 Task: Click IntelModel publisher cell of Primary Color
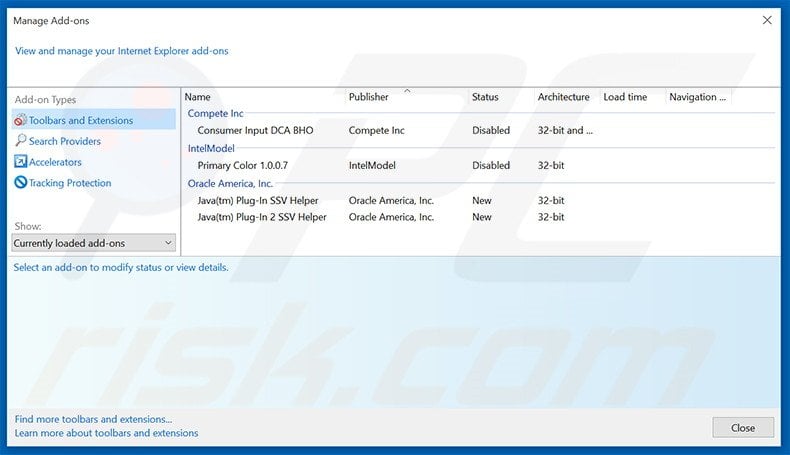click(x=372, y=165)
